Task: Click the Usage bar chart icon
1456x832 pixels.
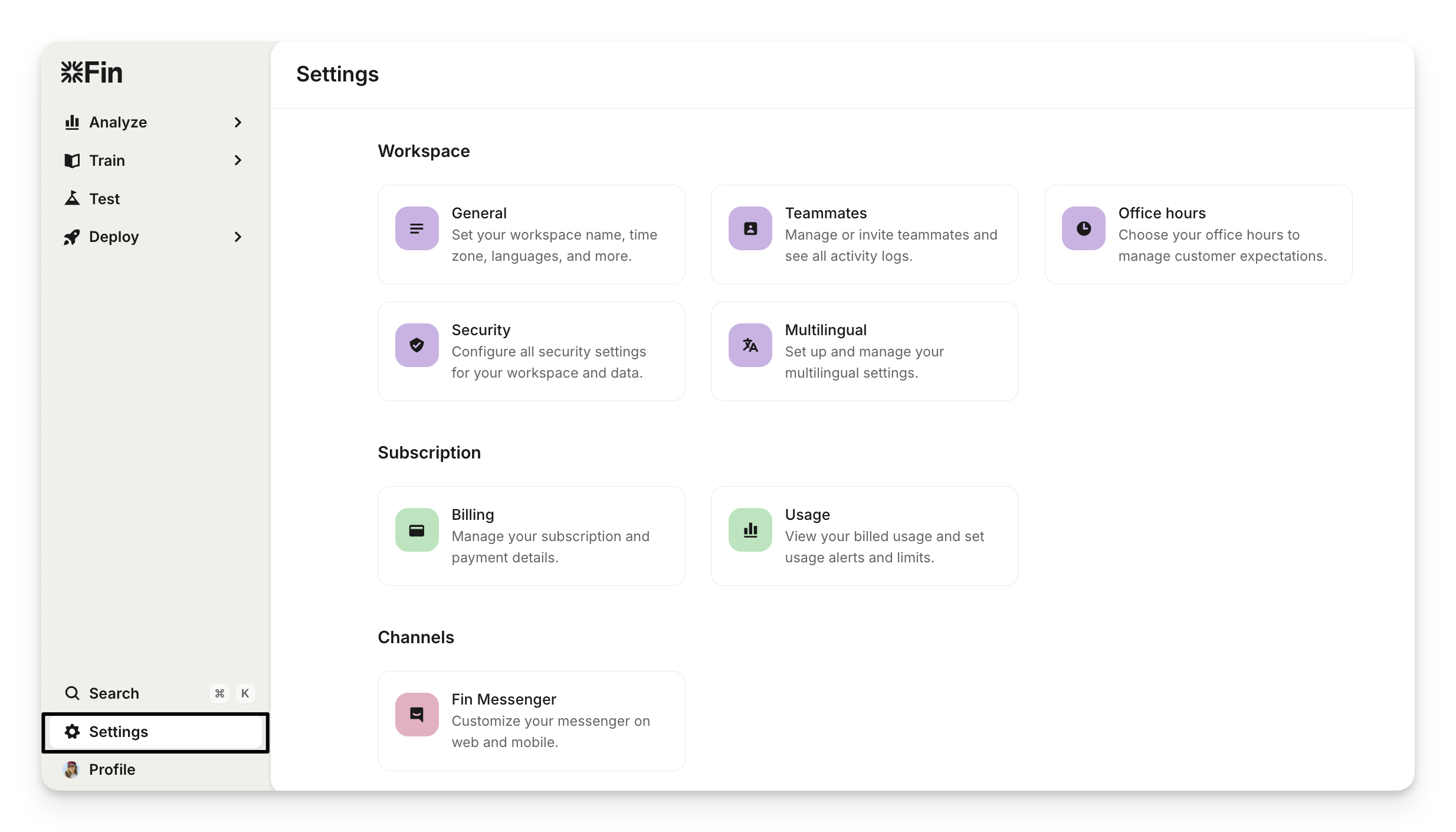Action: pyautogui.click(x=750, y=530)
